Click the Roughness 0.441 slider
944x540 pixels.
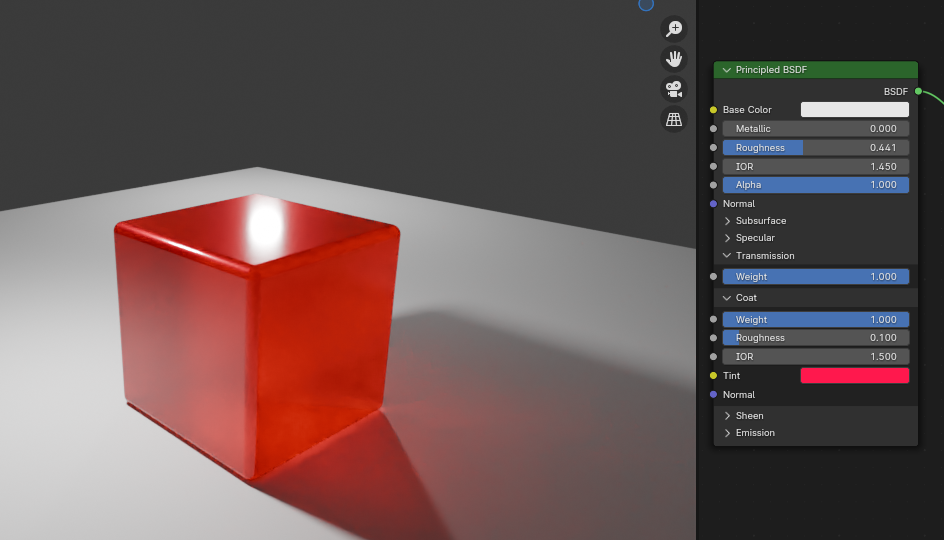click(816, 148)
